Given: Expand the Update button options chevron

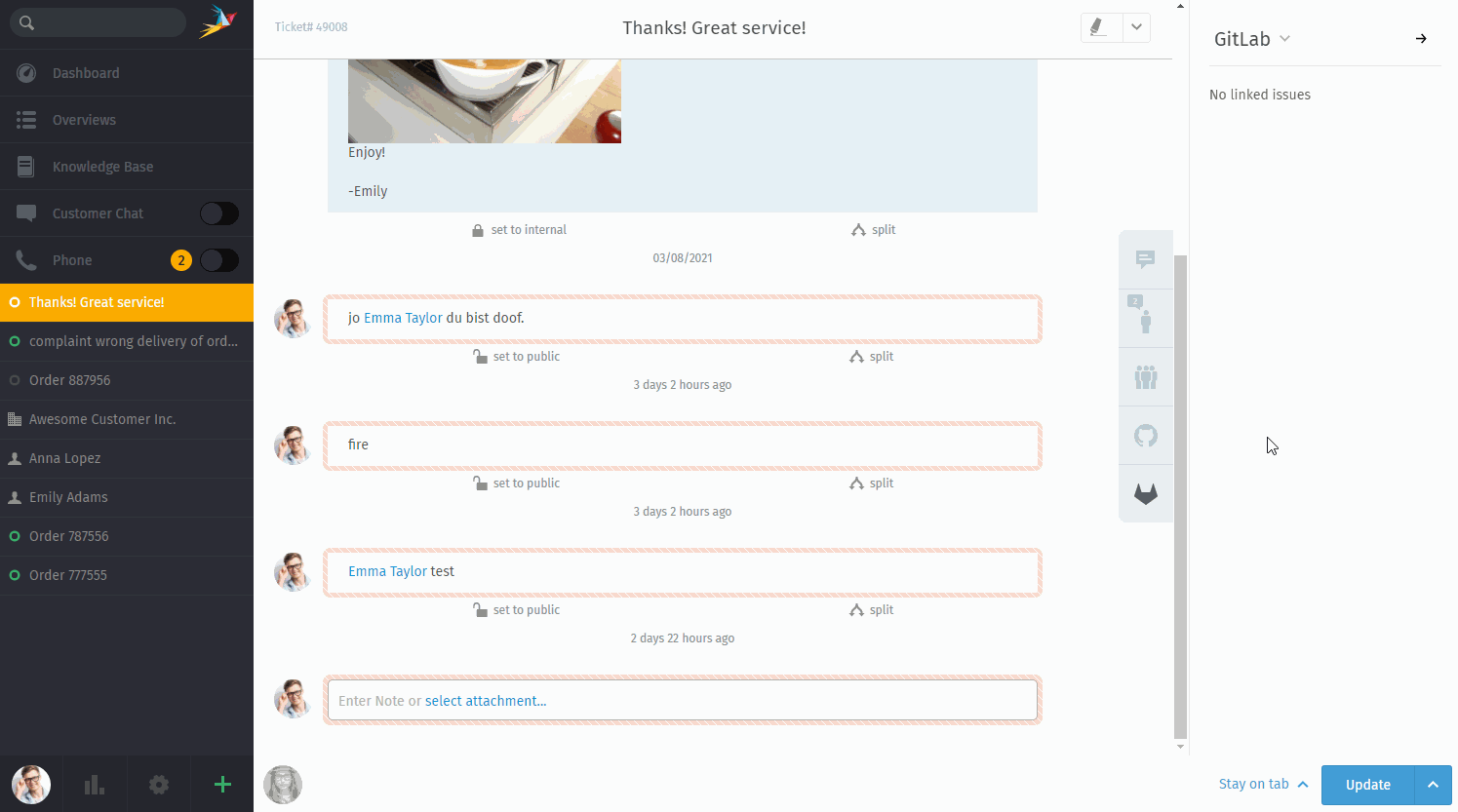Looking at the screenshot, I should pos(1432,785).
